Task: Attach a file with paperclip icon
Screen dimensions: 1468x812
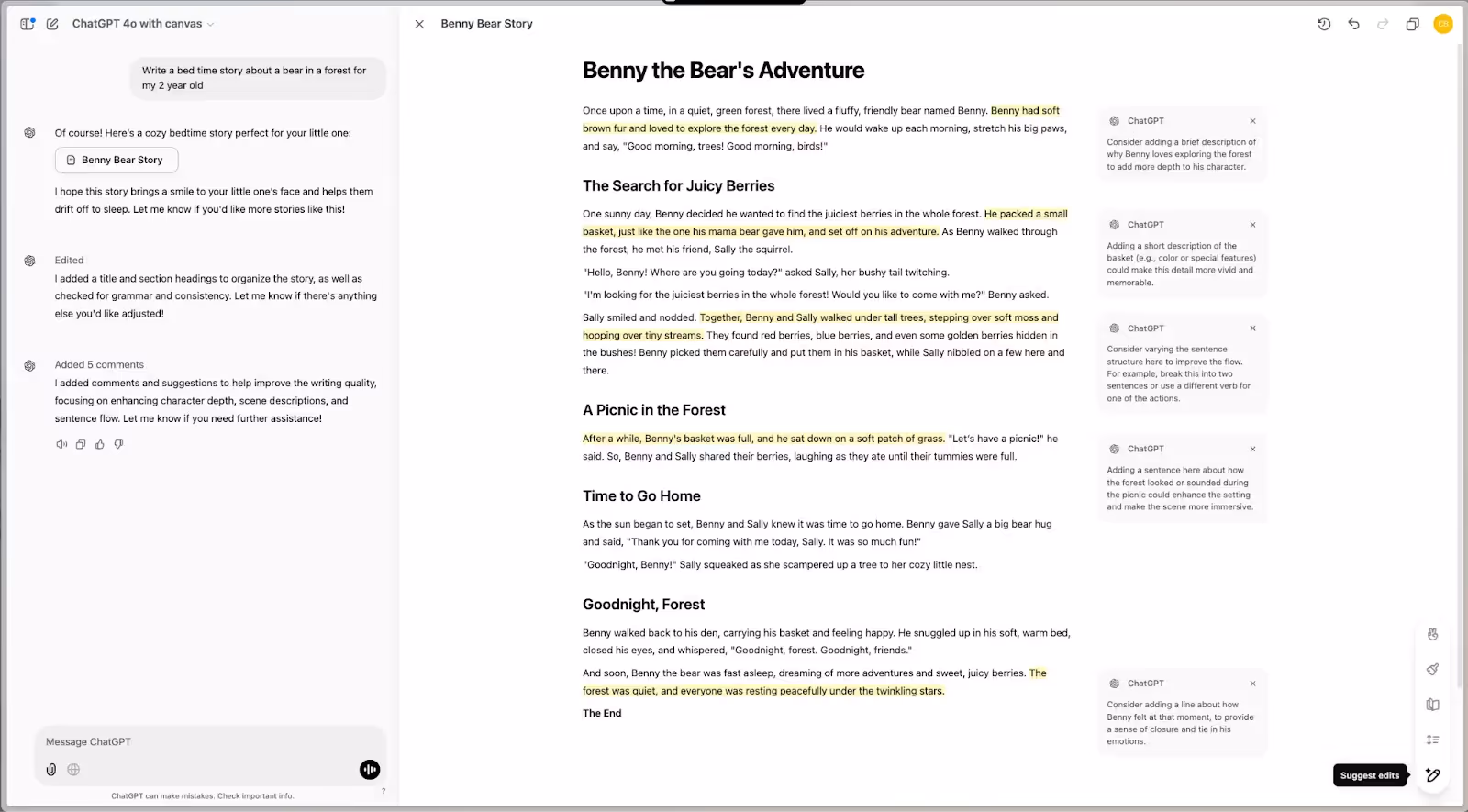Action: click(x=51, y=770)
